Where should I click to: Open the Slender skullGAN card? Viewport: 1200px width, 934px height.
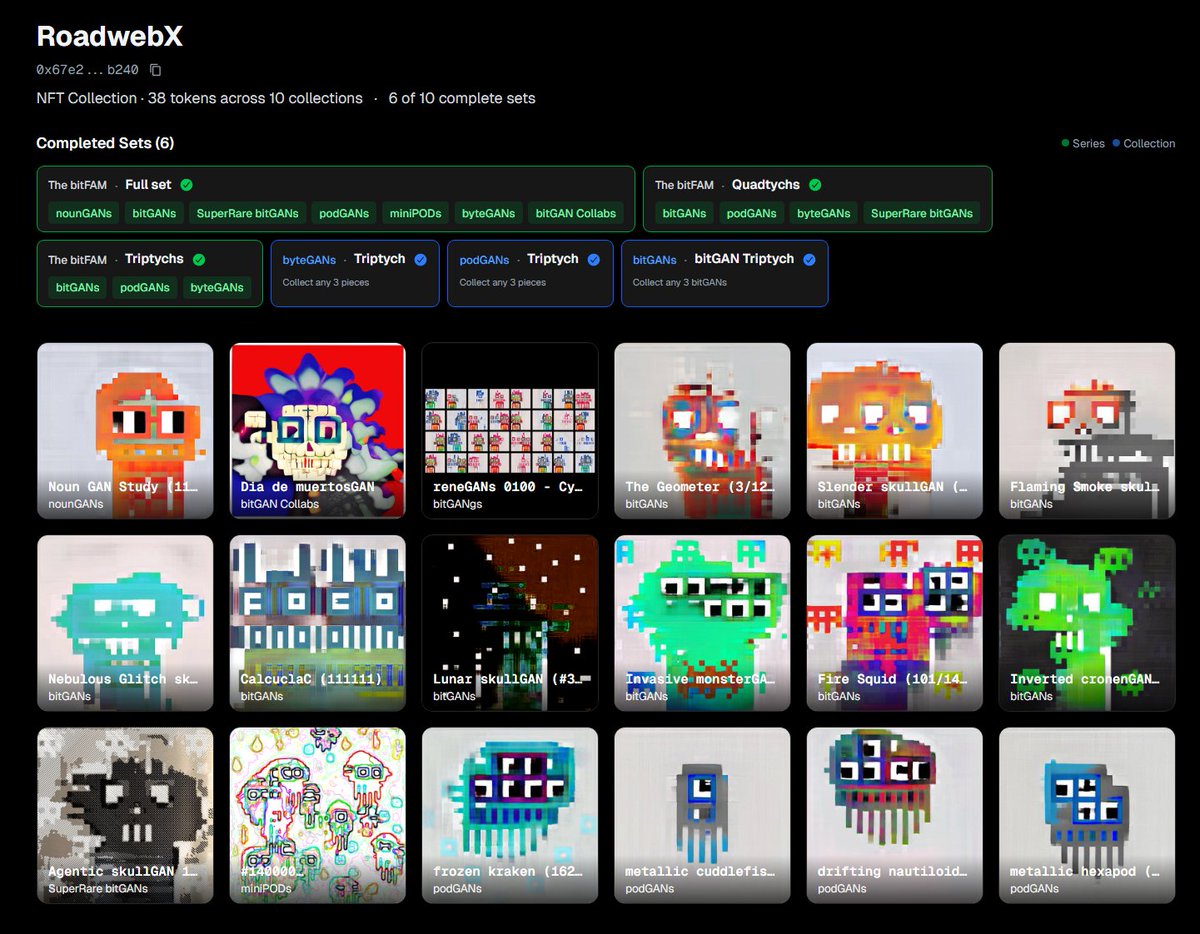(895, 431)
